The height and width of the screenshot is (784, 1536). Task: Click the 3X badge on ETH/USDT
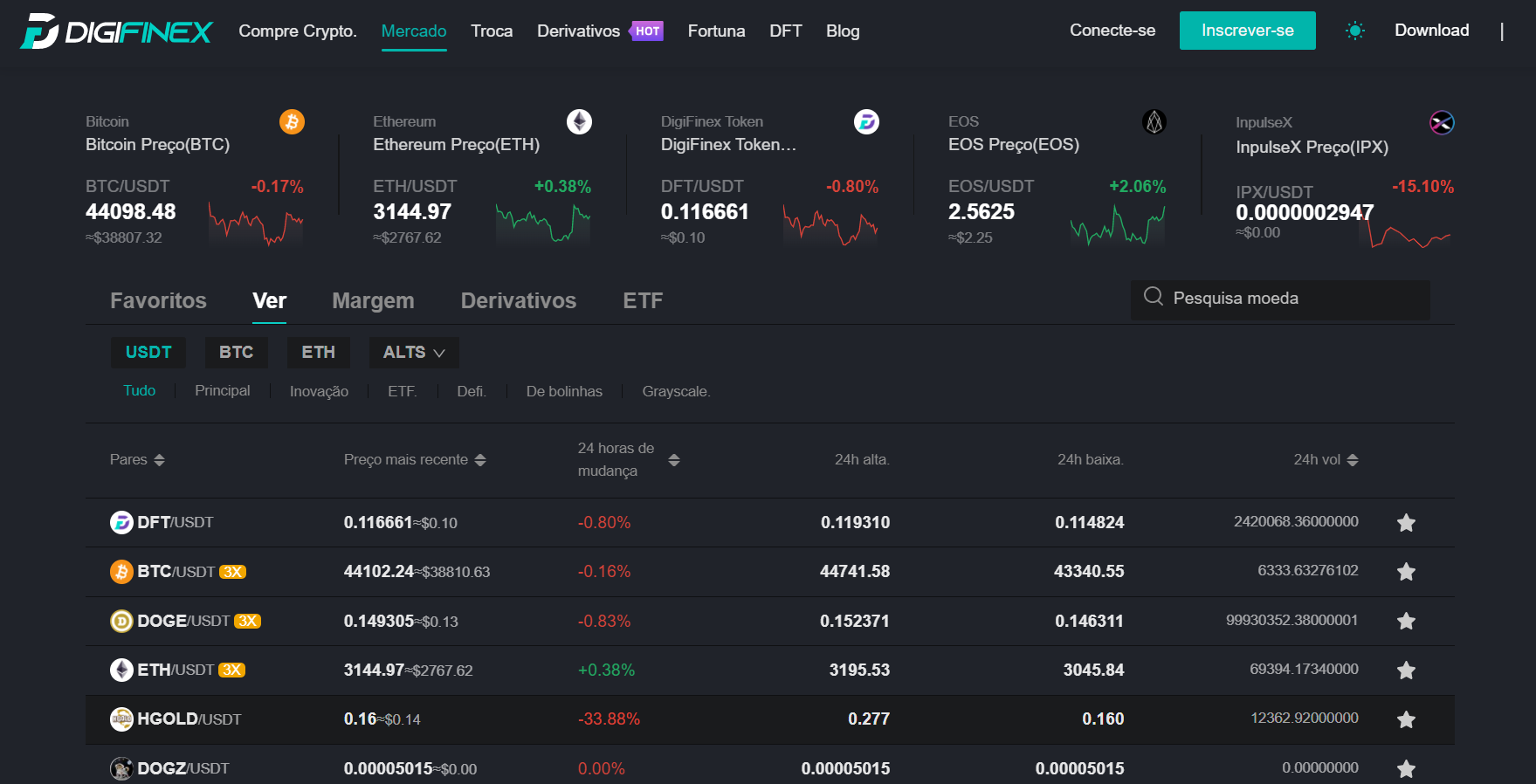click(x=231, y=670)
